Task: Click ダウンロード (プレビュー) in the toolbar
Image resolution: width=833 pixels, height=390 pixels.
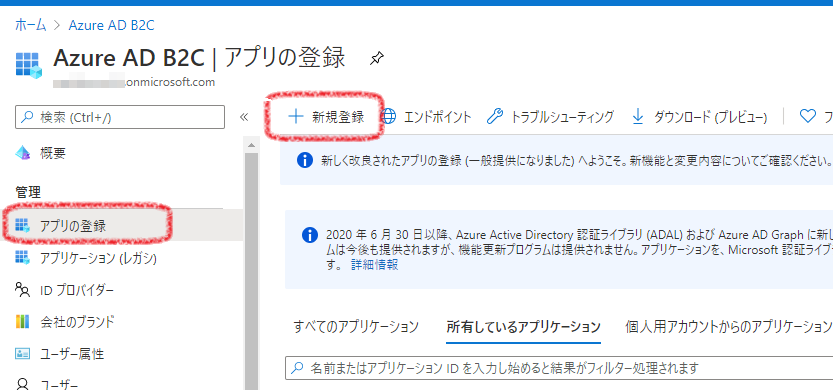Action: [x=710, y=117]
